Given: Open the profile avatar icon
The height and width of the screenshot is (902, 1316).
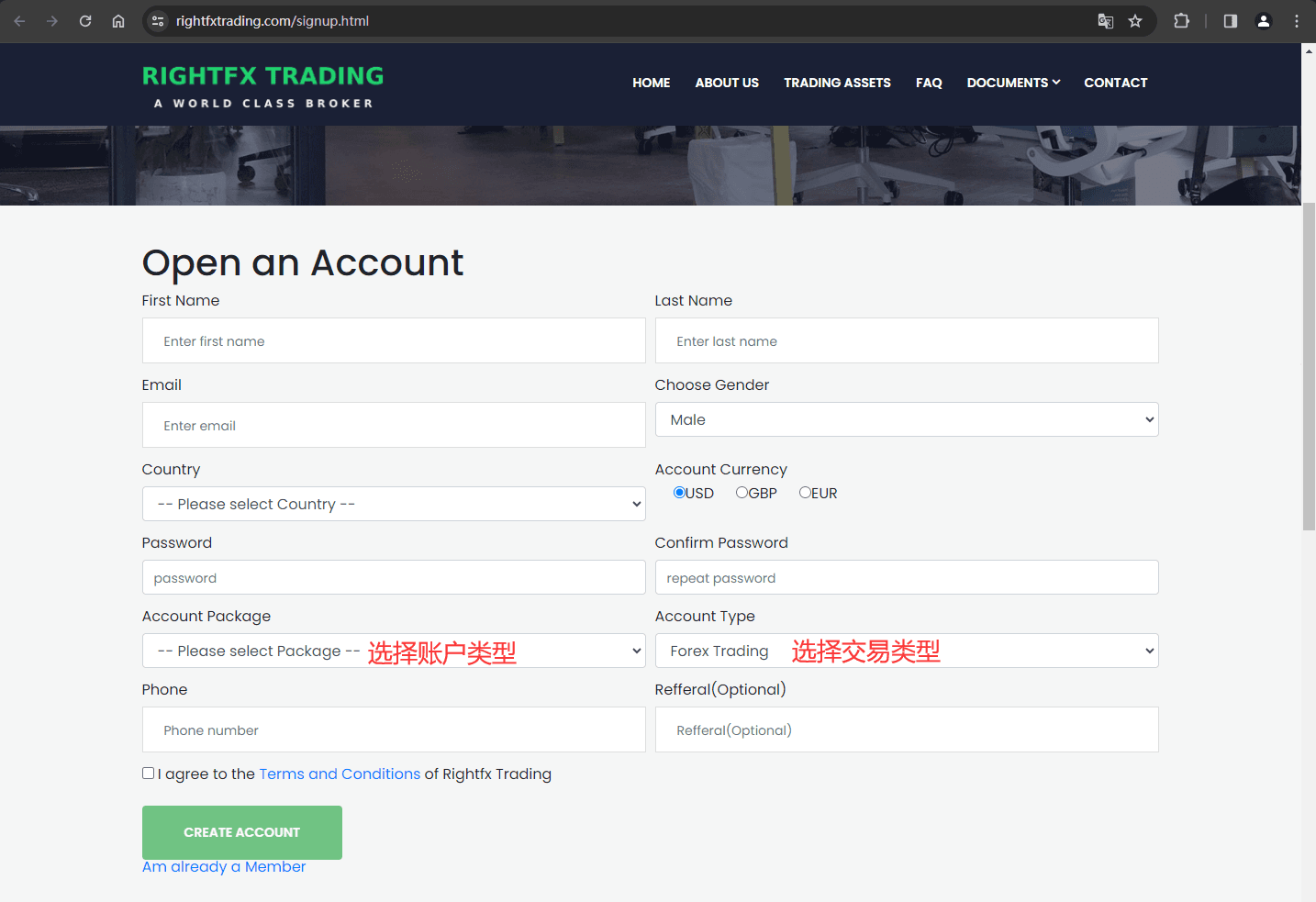Looking at the screenshot, I should pyautogui.click(x=1264, y=21).
